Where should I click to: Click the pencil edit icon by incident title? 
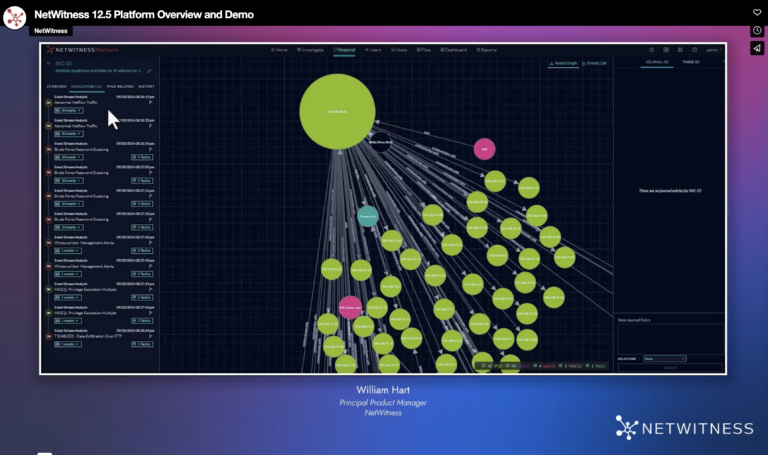(149, 71)
